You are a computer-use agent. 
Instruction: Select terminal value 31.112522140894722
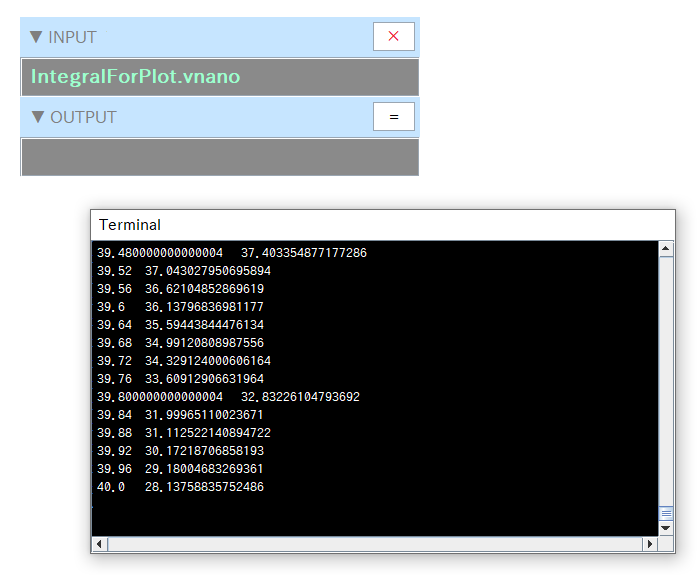(208, 433)
